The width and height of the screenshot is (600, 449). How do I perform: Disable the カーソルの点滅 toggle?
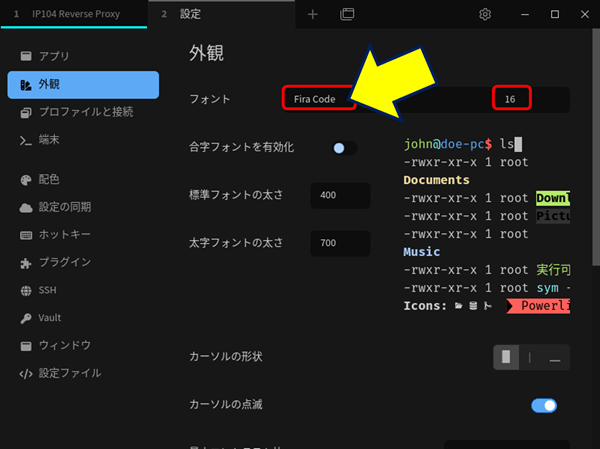pos(544,405)
